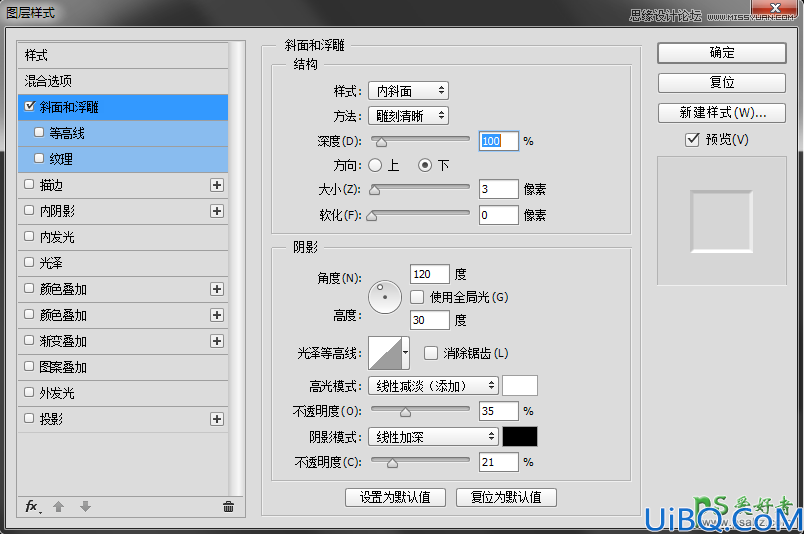
Task: Check the 内发光 effect checkbox
Action: pyautogui.click(x=29, y=236)
